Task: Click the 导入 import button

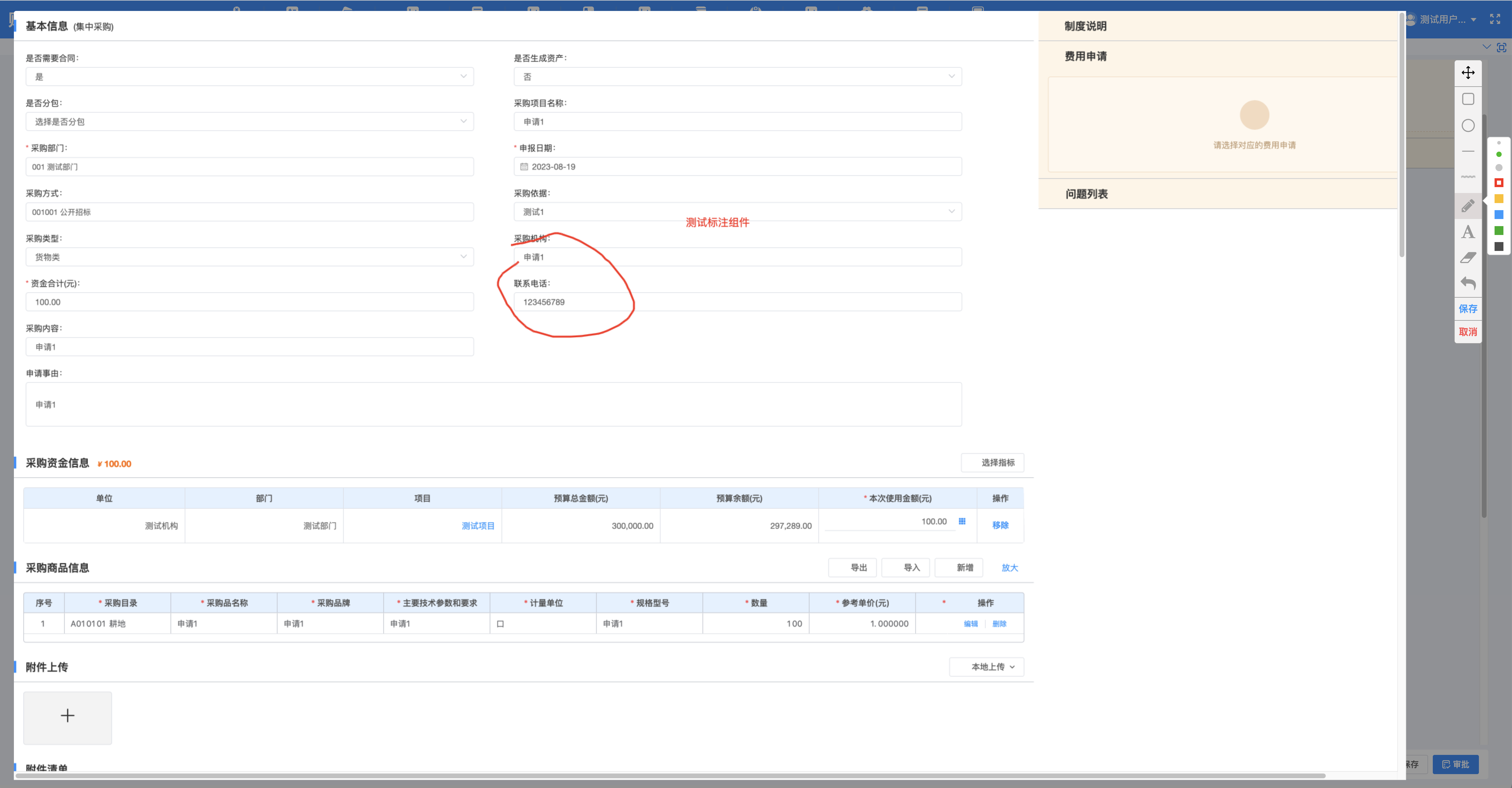Action: click(906, 567)
